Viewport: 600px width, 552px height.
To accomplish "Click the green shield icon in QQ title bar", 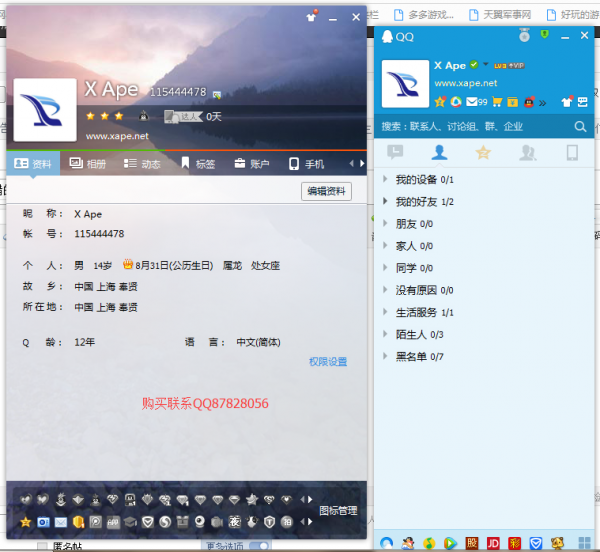I will pyautogui.click(x=545, y=34).
